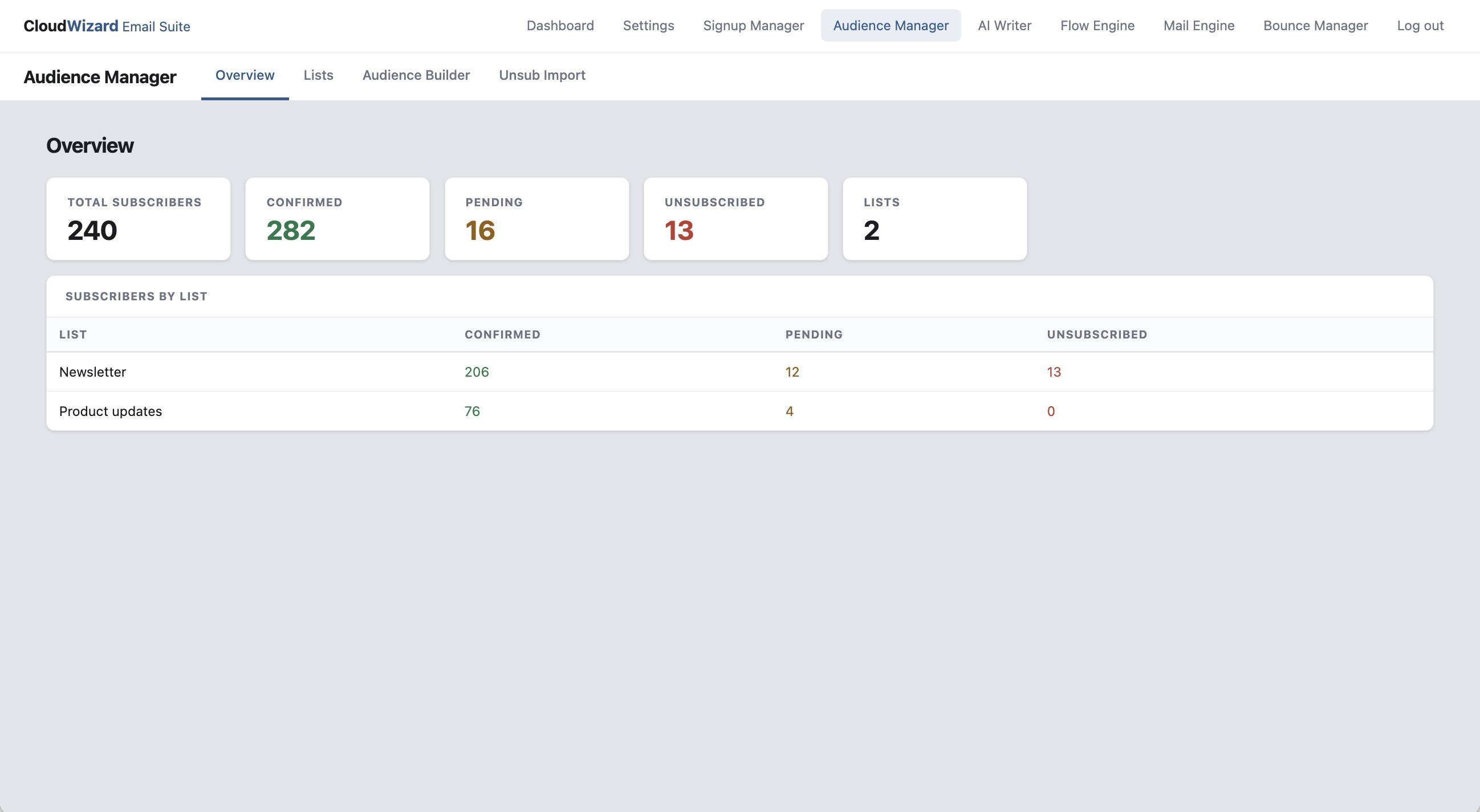Image resolution: width=1480 pixels, height=812 pixels.
Task: Click the Pending card showing 16
Action: [x=536, y=219]
